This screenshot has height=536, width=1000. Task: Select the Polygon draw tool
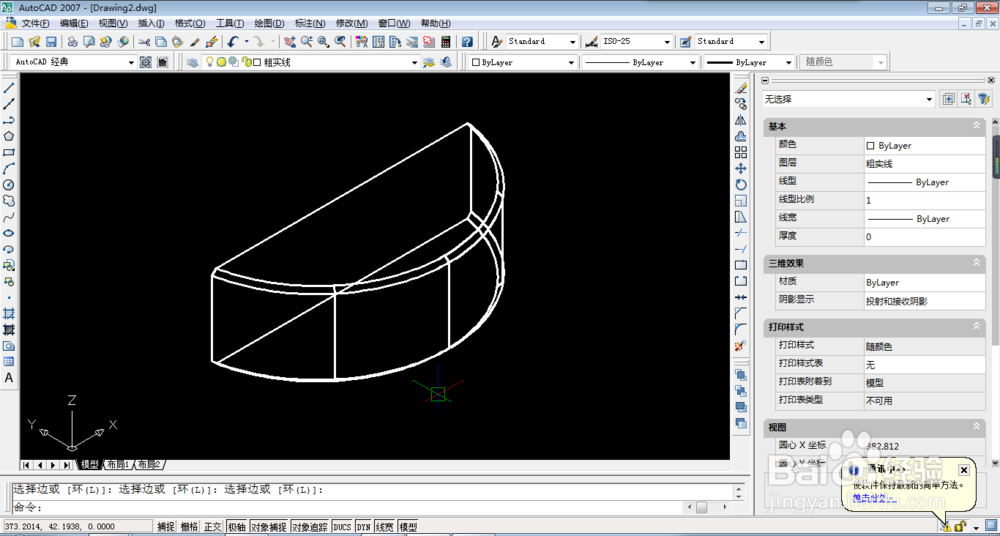click(9, 136)
